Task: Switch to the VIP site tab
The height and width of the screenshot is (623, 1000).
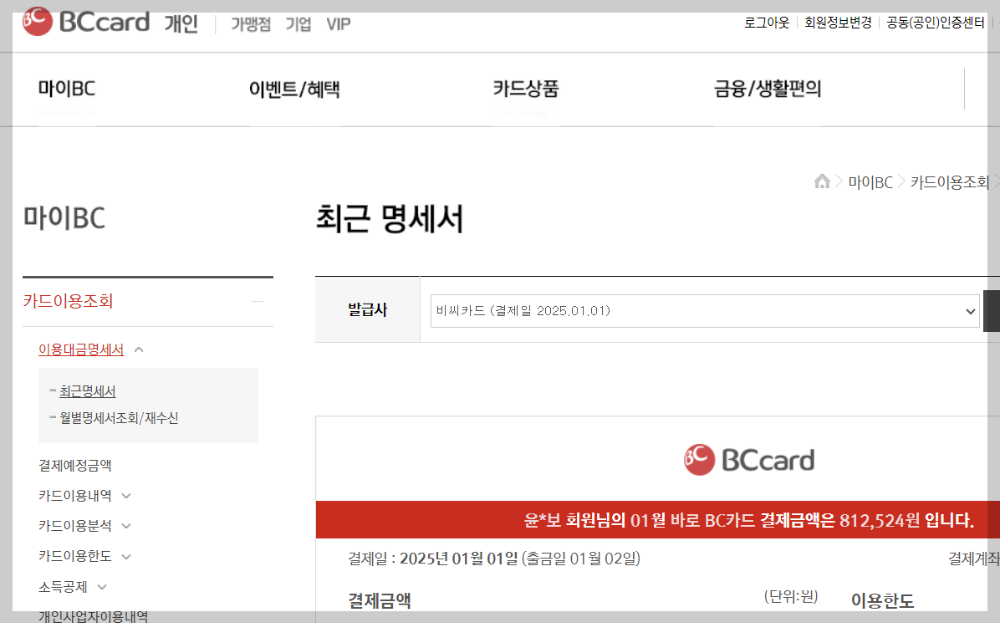Action: click(338, 24)
